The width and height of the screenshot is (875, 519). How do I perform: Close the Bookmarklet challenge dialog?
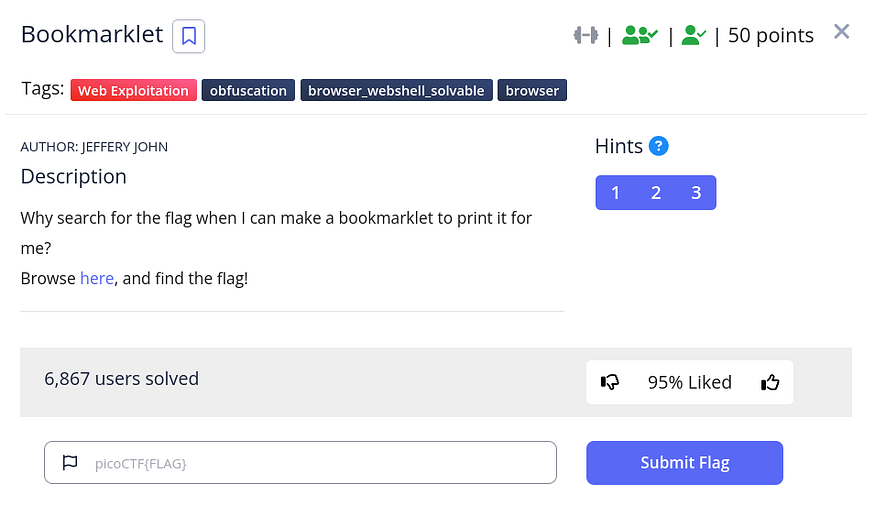point(842,32)
